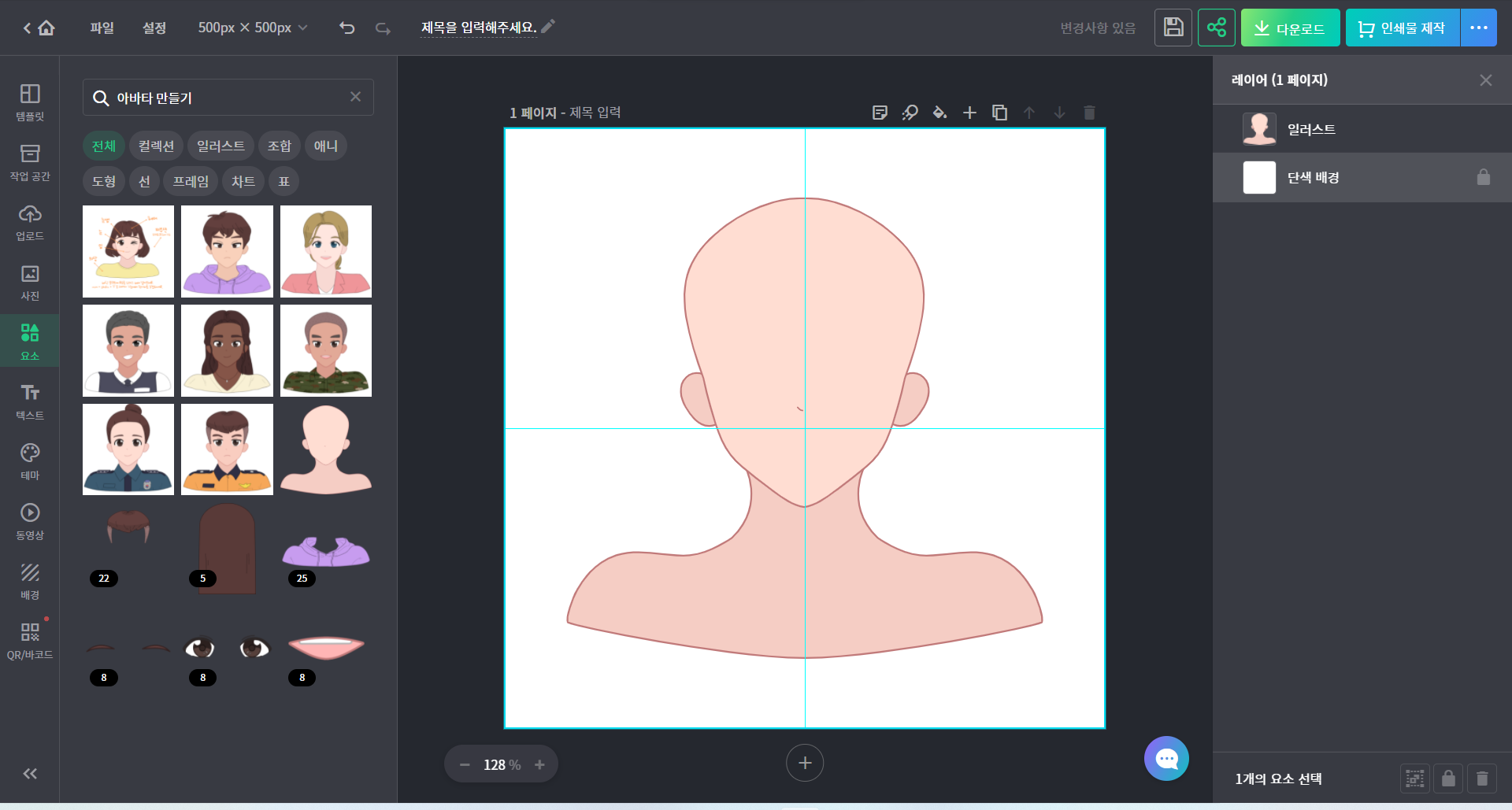The height and width of the screenshot is (810, 1512).
Task: Select the 선 filter tab
Action: click(x=144, y=181)
